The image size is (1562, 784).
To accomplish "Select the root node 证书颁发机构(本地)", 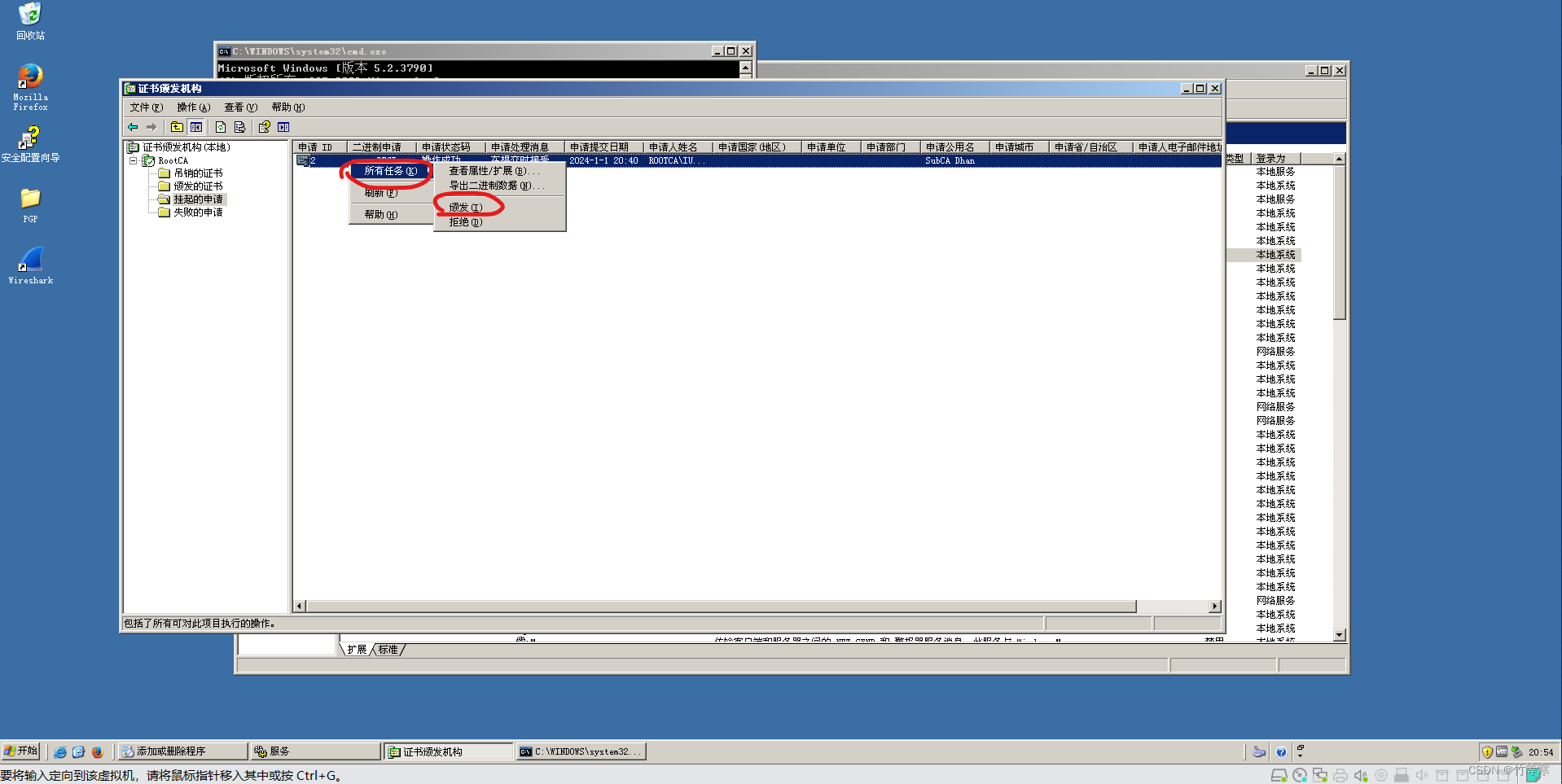I will pyautogui.click(x=186, y=147).
